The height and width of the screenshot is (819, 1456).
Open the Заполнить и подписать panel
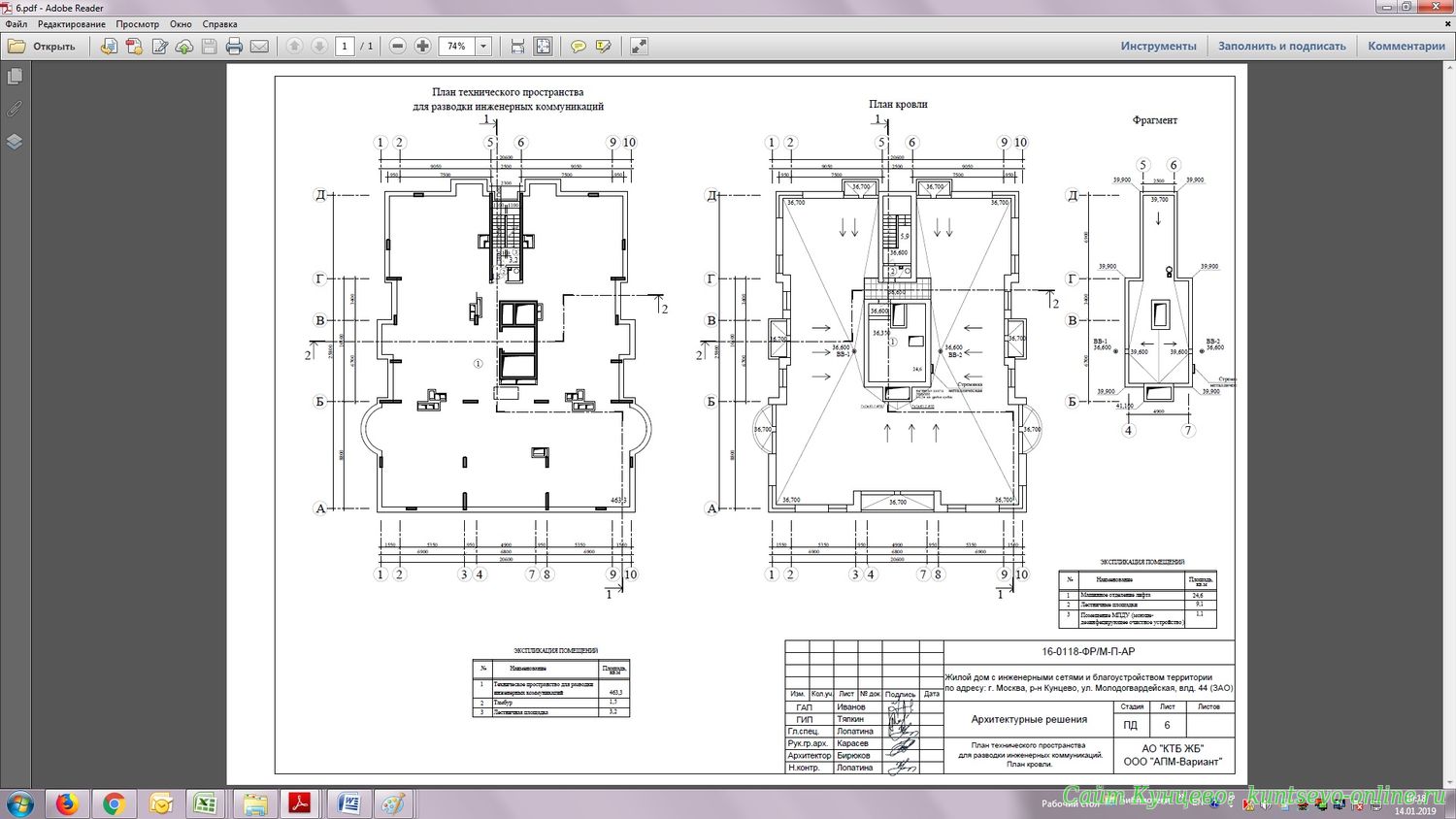[x=1281, y=46]
